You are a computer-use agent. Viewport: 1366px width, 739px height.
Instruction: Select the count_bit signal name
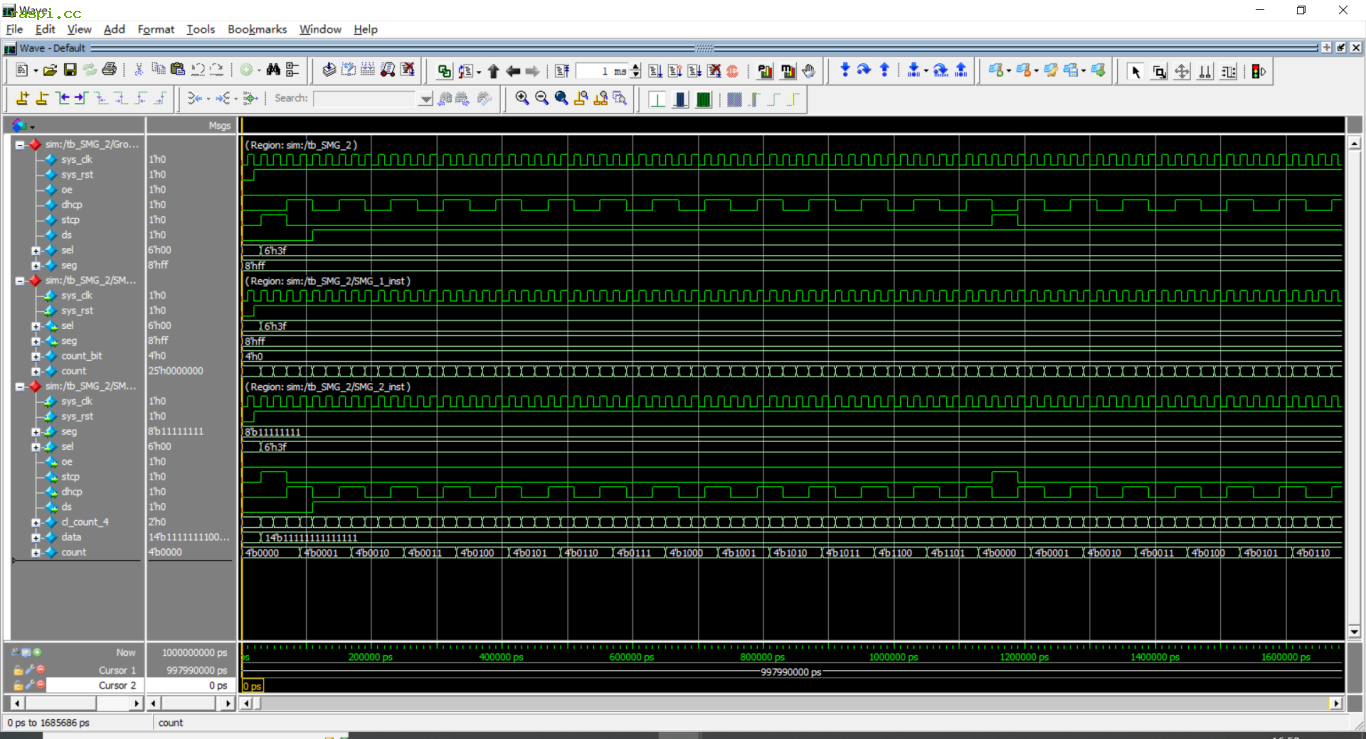click(81, 356)
